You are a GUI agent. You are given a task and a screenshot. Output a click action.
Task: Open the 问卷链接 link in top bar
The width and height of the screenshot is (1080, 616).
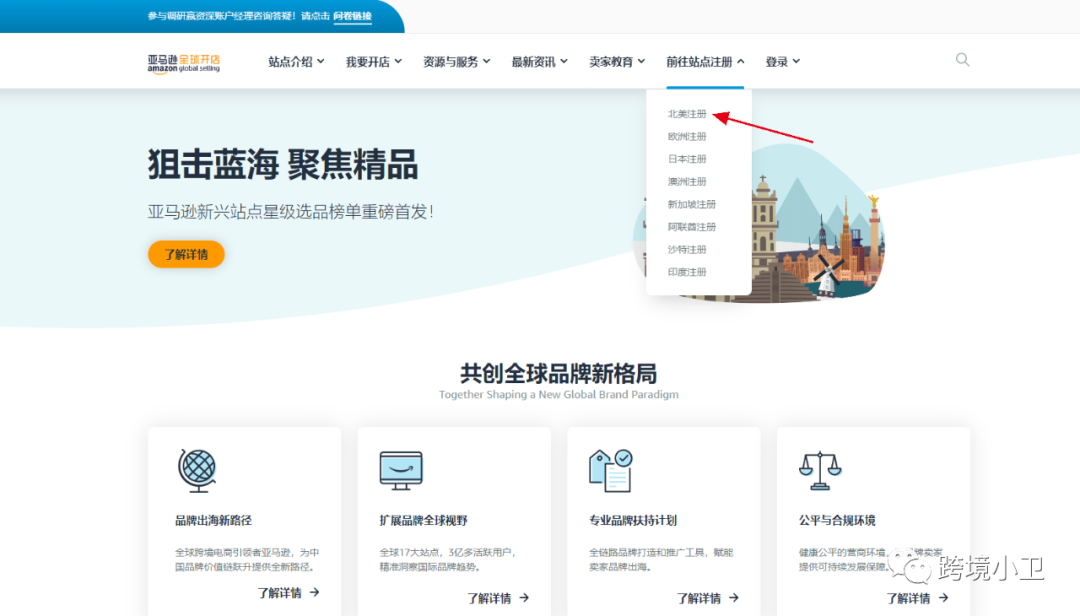click(352, 16)
